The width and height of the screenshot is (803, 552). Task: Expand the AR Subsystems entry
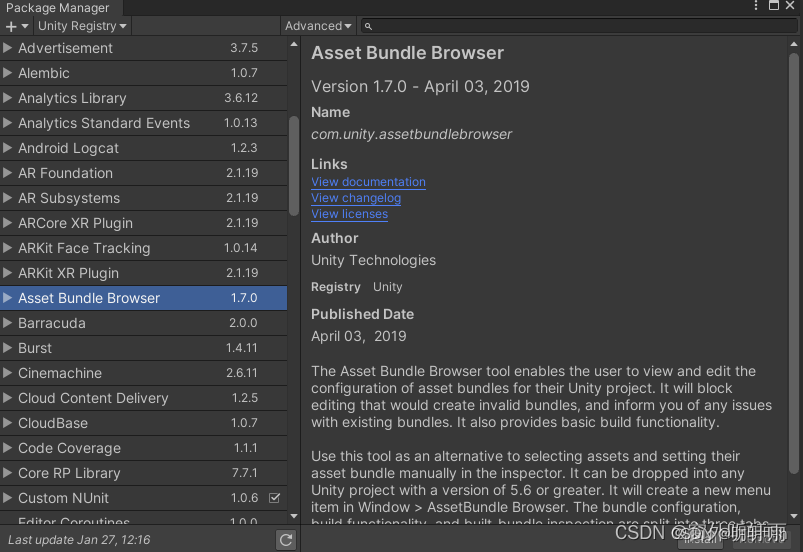point(7,198)
